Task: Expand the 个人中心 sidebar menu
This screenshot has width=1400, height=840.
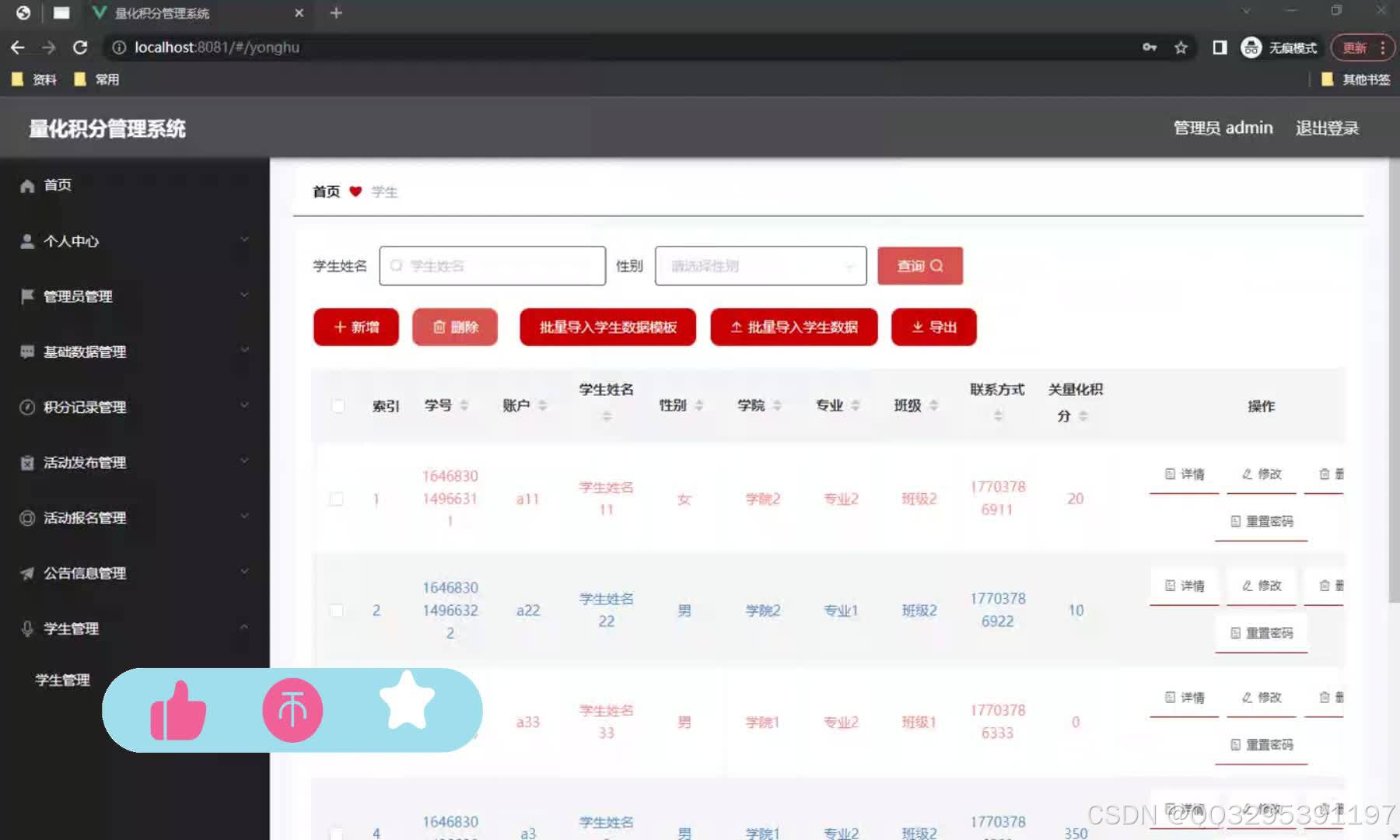Action: (244, 240)
